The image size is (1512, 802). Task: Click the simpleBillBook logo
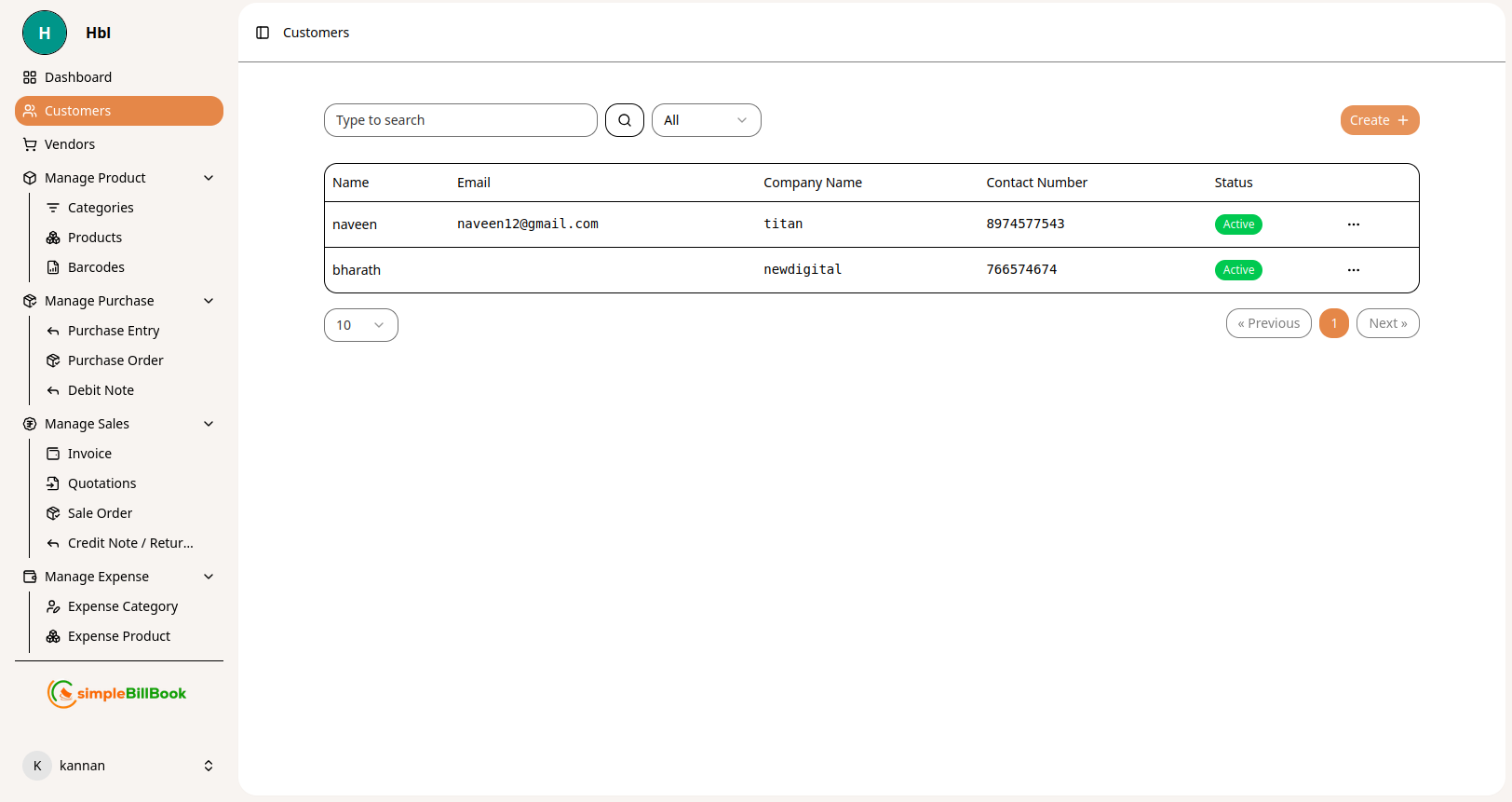click(118, 693)
